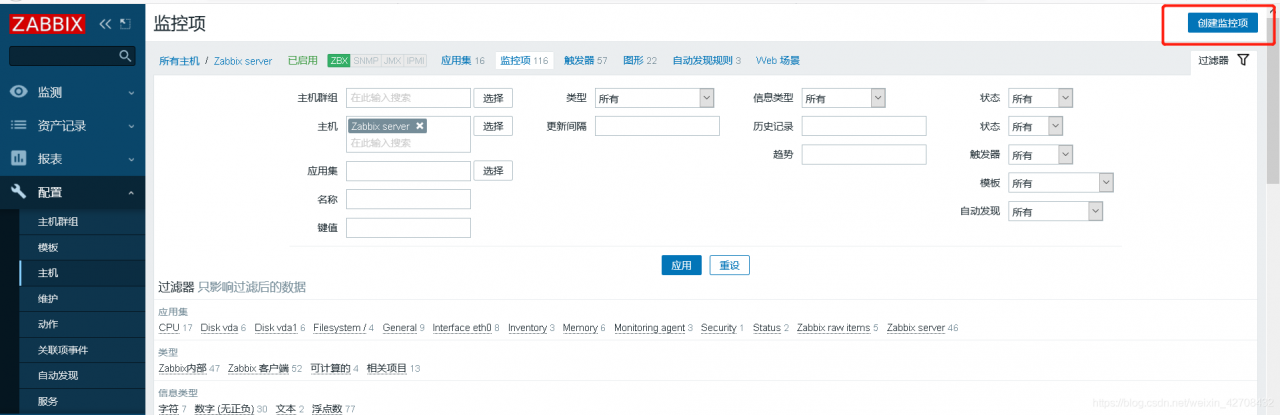
Task: Open the second 状态 dropdown
Action: coord(1035,126)
